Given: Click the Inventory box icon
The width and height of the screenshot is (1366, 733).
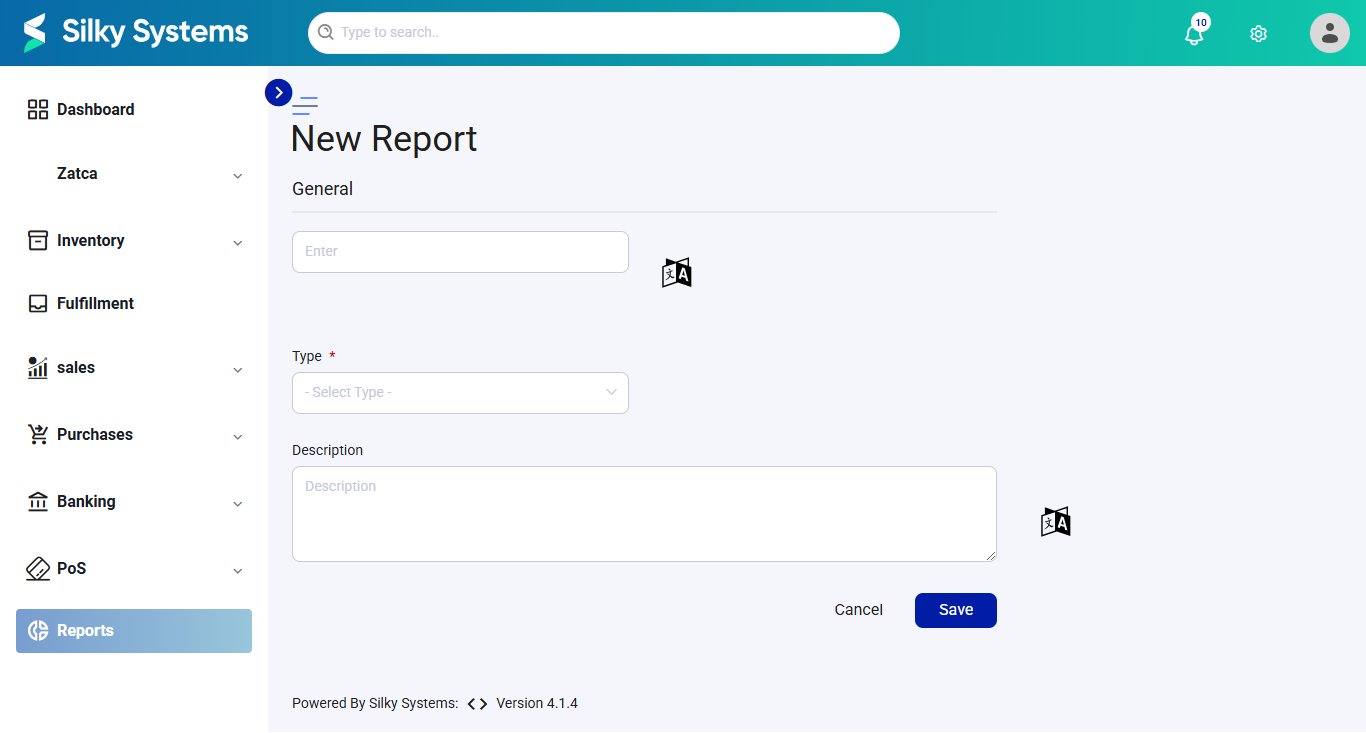Looking at the screenshot, I should pos(38,240).
